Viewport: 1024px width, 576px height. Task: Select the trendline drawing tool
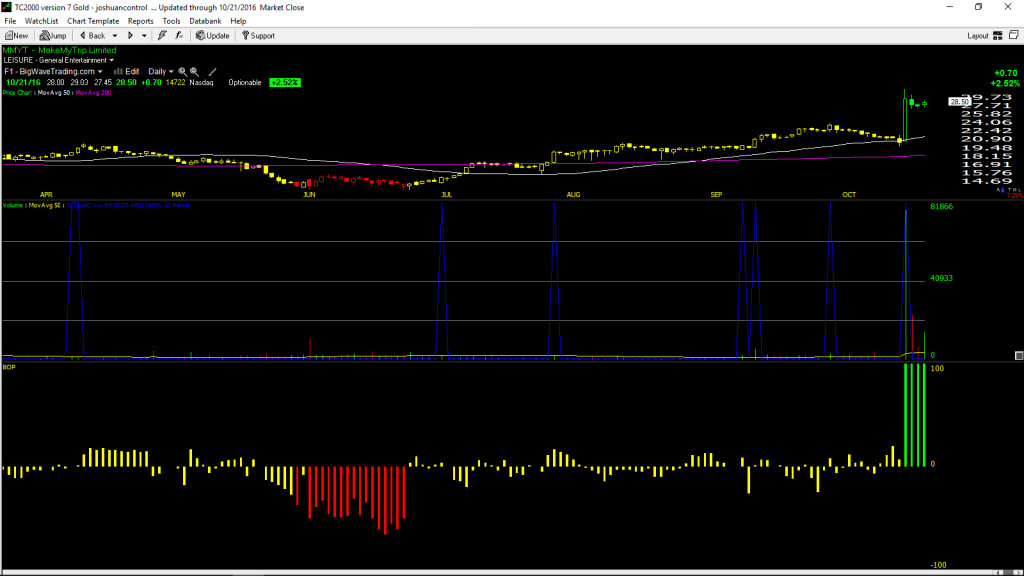pyautogui.click(x=212, y=72)
